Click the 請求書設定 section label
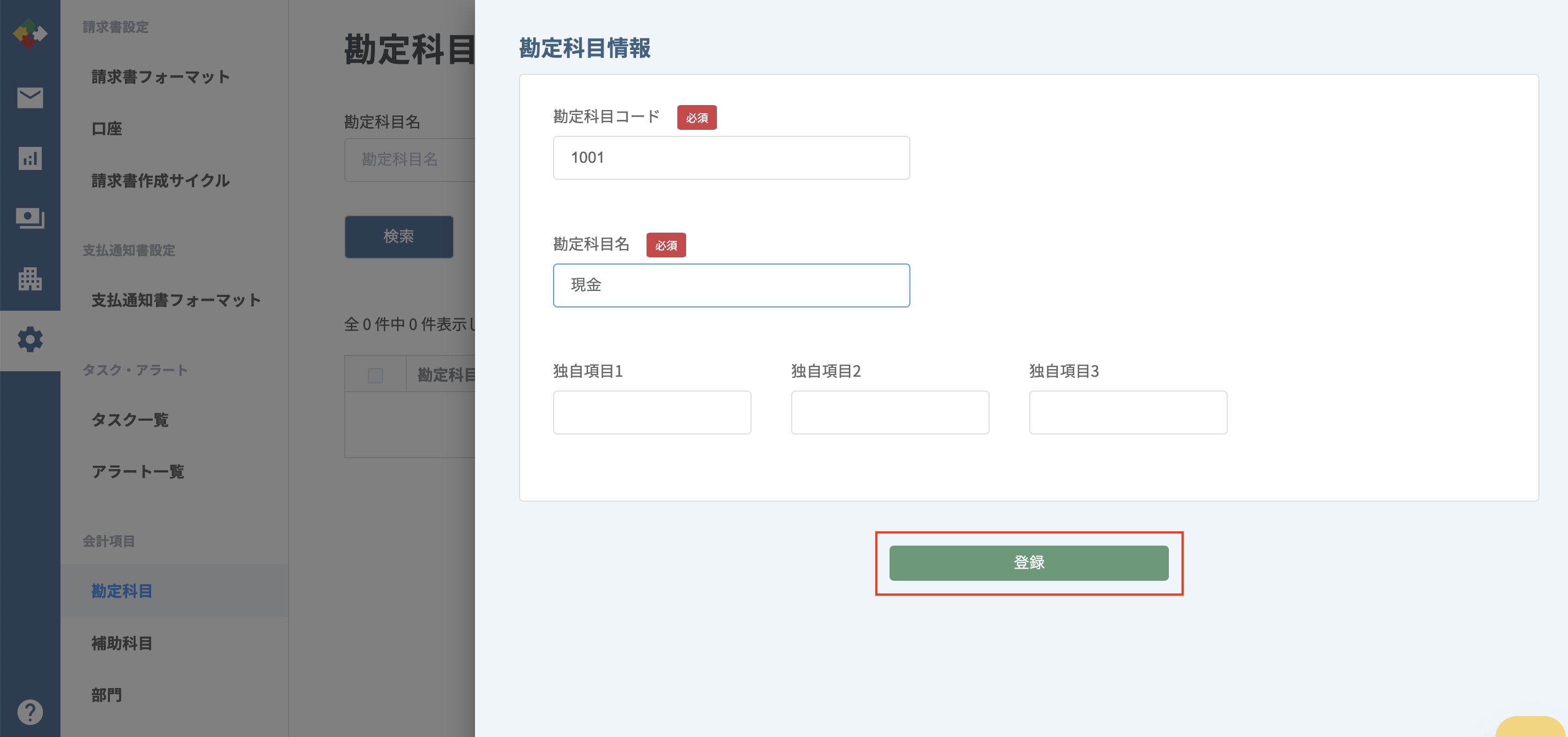Viewport: 1568px width, 737px height. [115, 27]
